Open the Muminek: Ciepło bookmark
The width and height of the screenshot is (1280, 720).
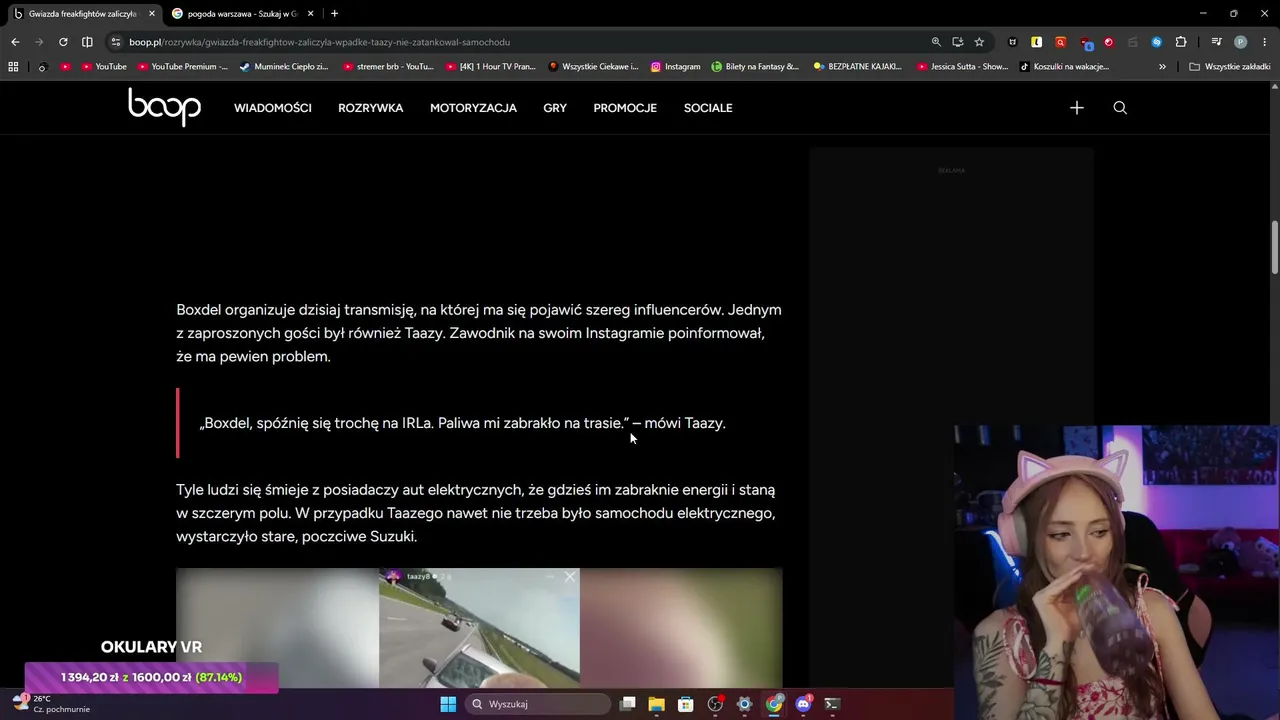[x=284, y=67]
